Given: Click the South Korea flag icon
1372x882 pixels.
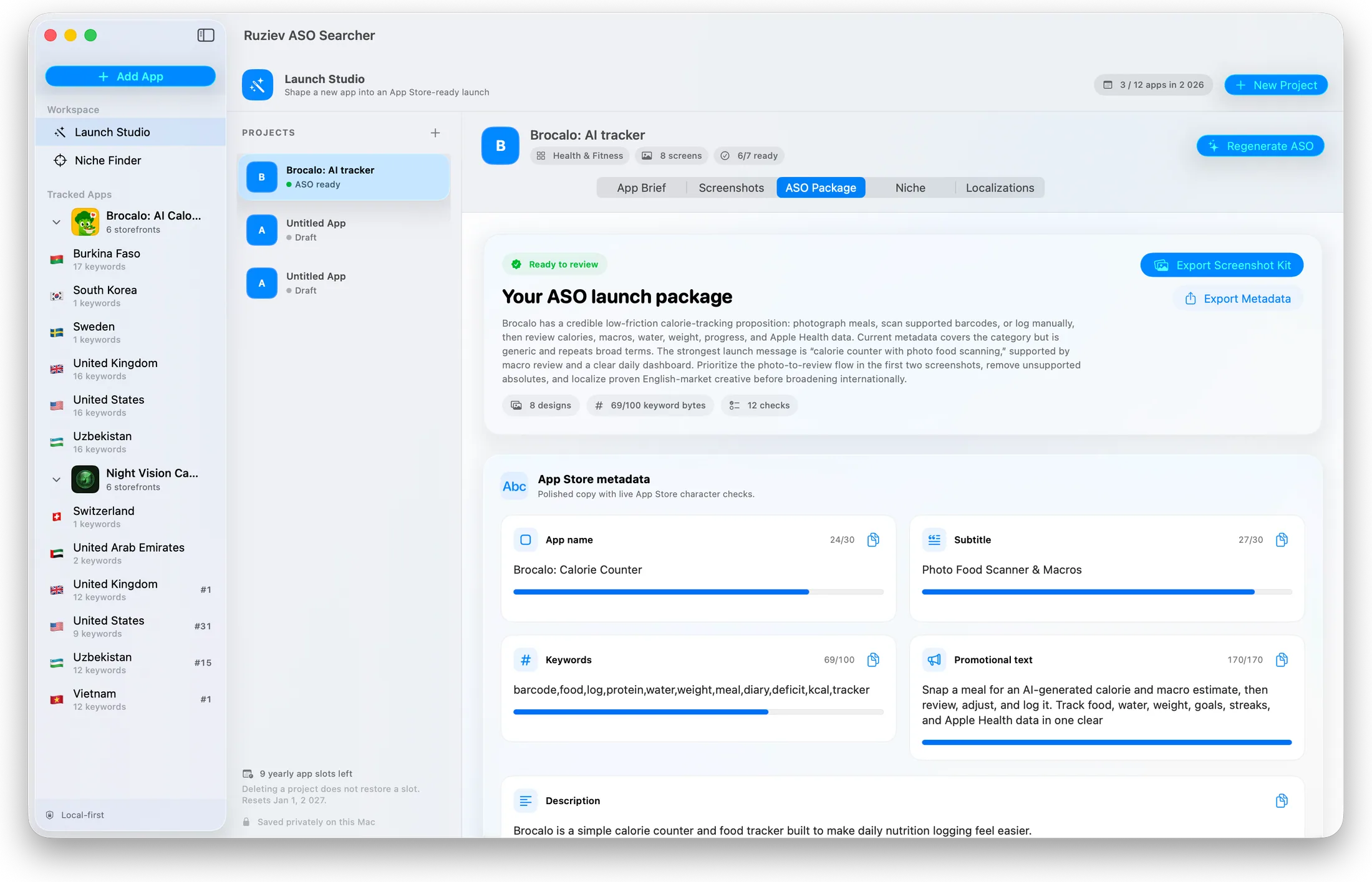Looking at the screenshot, I should point(57,296).
